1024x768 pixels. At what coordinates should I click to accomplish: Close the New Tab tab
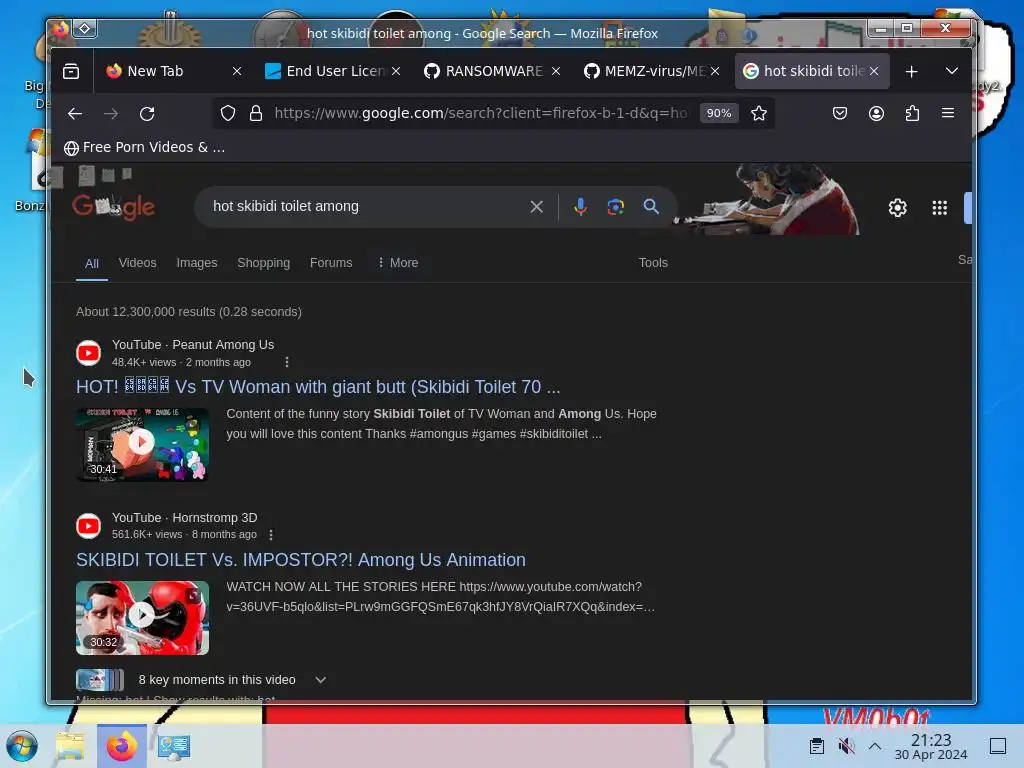(237, 71)
